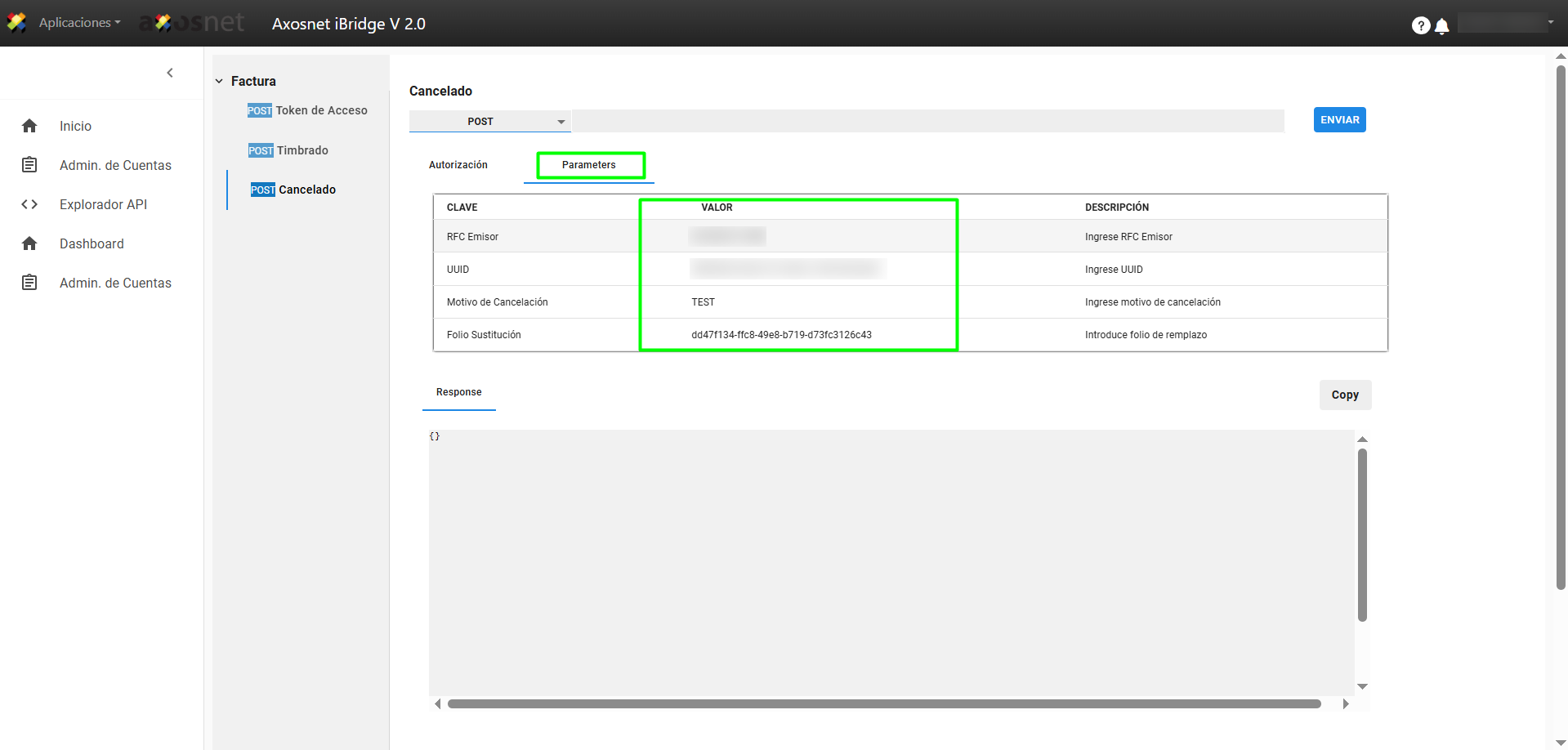Open the Aplicaciones dropdown menu

79,23
